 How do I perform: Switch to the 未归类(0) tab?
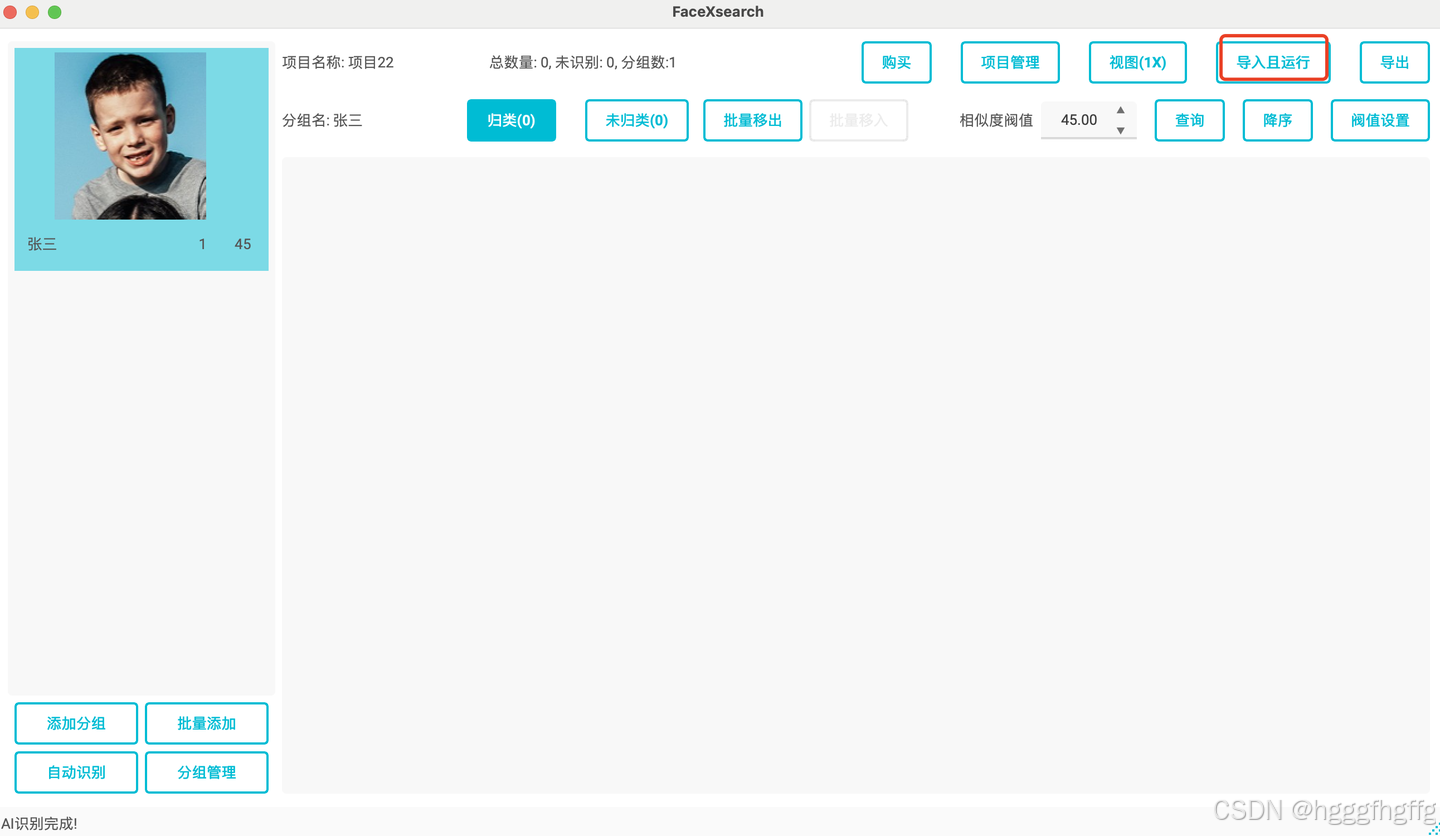click(636, 120)
